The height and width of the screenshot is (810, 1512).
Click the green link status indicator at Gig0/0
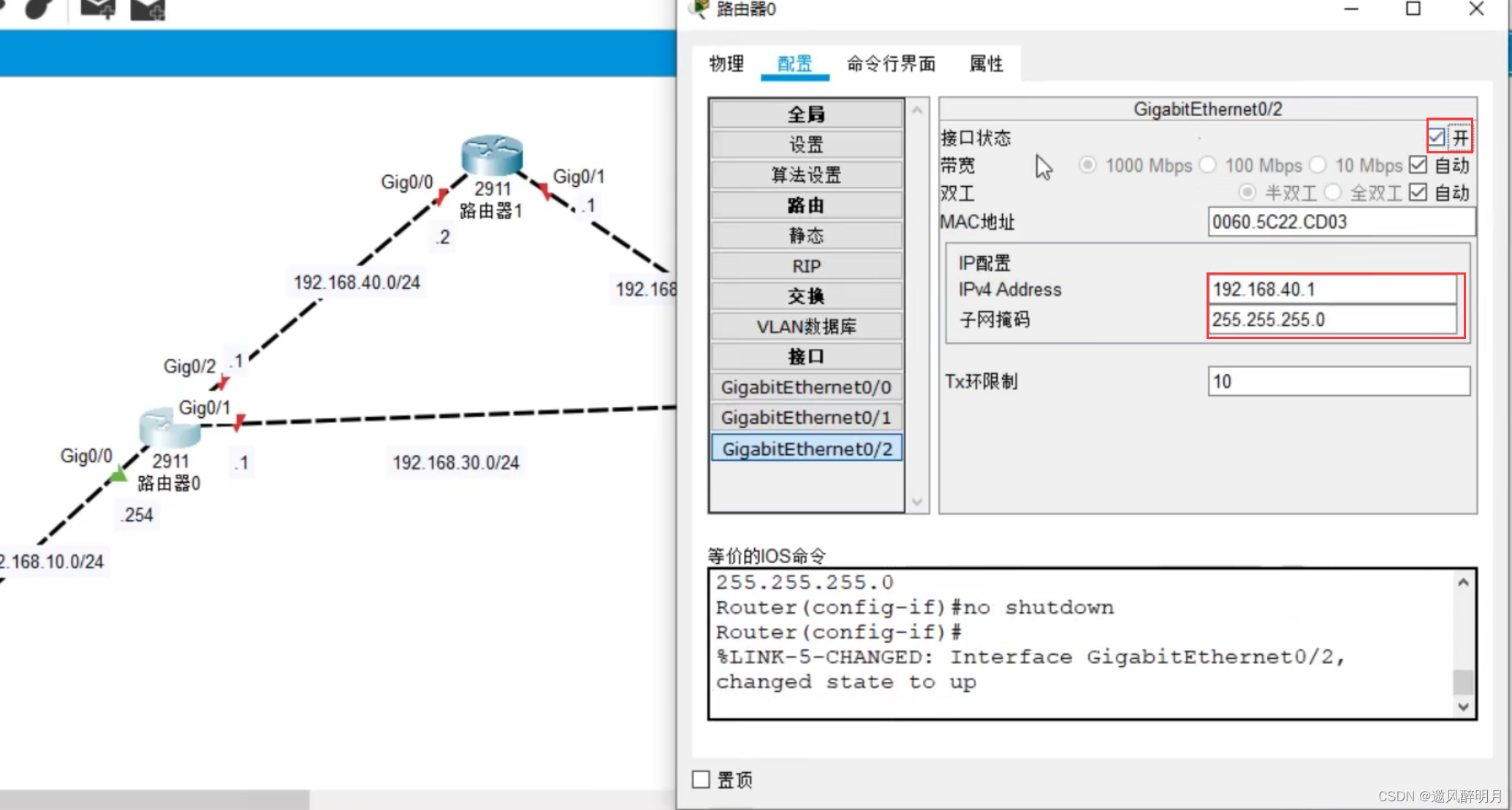tap(118, 475)
